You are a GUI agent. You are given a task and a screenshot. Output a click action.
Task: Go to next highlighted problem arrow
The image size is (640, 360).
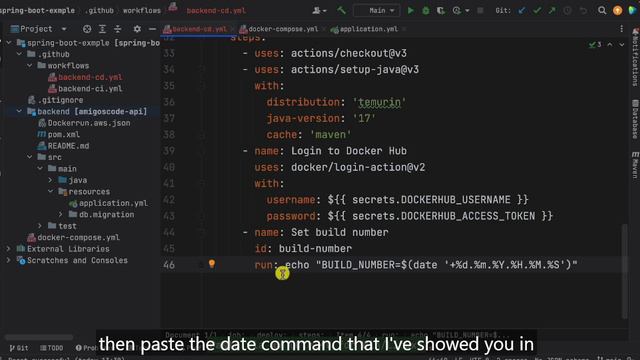pos(622,44)
